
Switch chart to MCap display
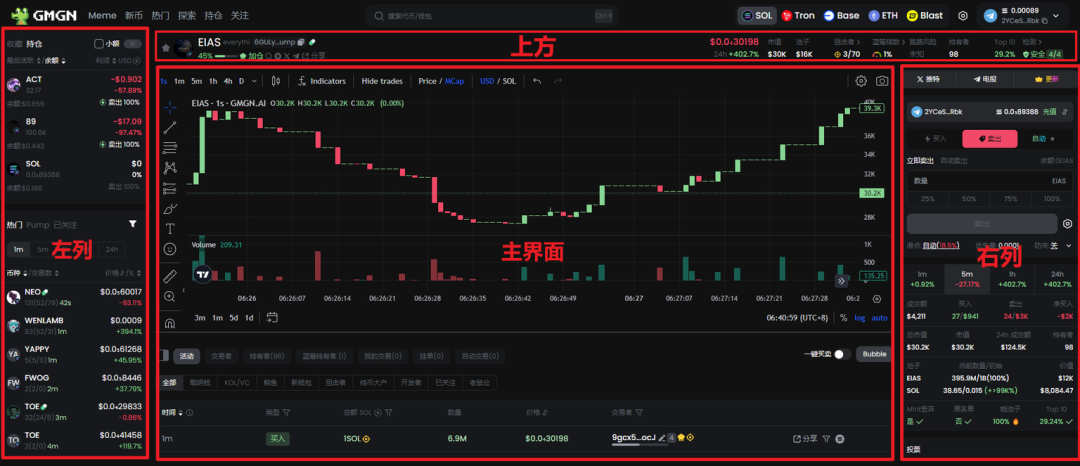[454, 81]
